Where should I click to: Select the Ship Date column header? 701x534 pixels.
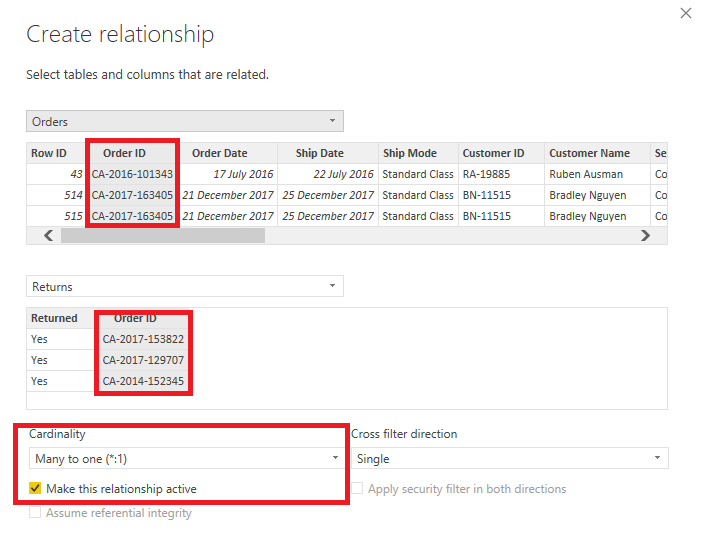[319, 153]
